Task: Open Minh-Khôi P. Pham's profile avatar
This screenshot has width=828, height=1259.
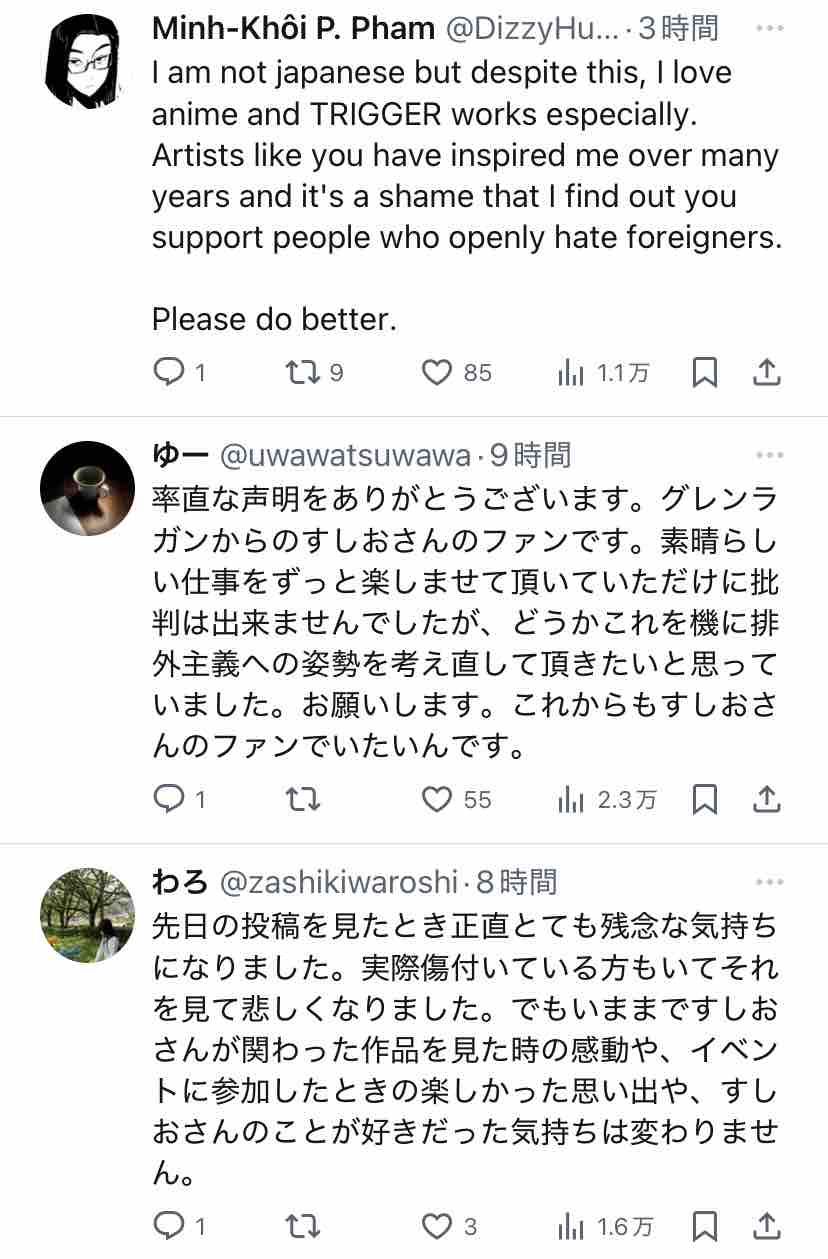Action: tap(87, 62)
